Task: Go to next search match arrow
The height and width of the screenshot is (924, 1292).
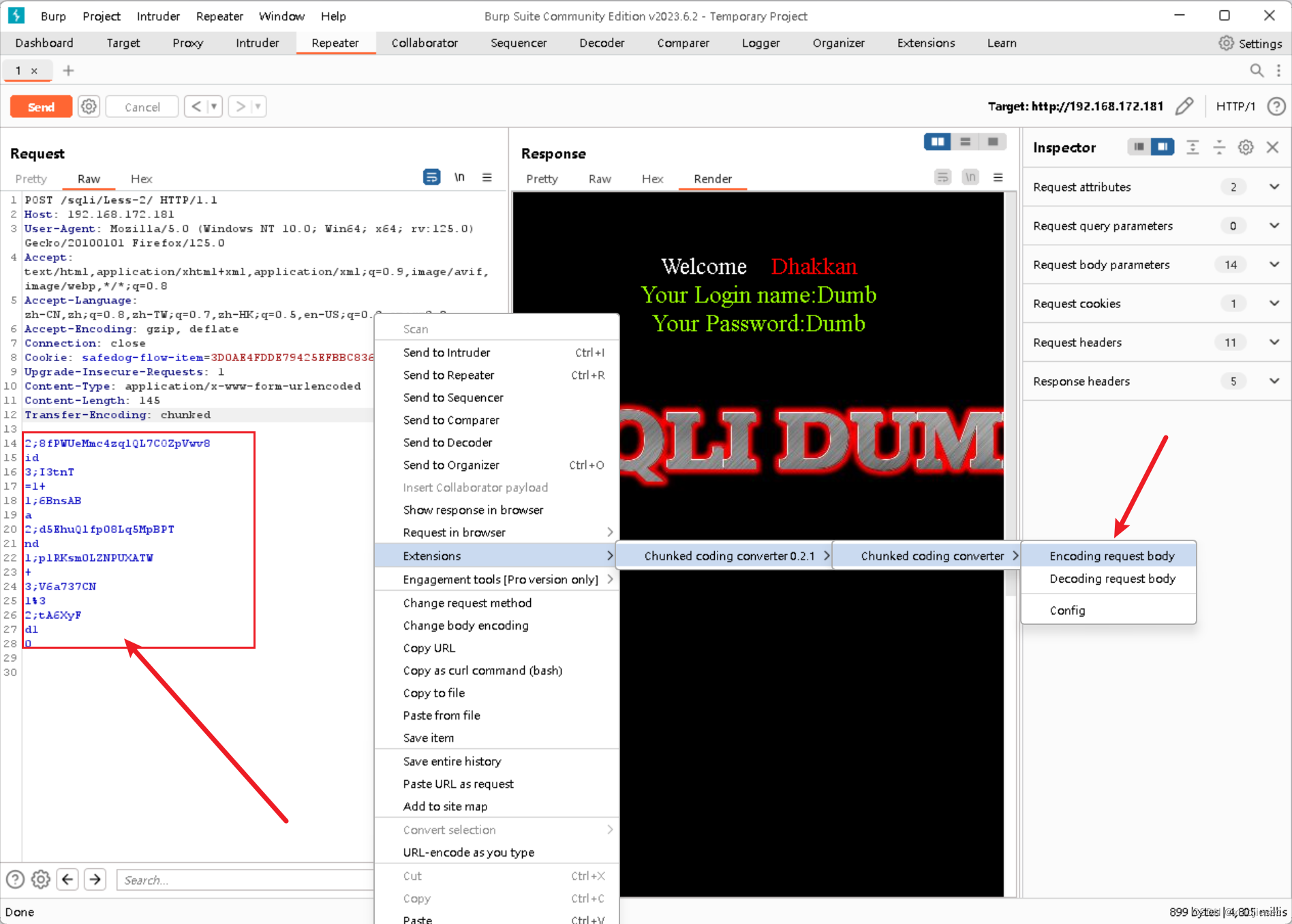Action: [95, 879]
